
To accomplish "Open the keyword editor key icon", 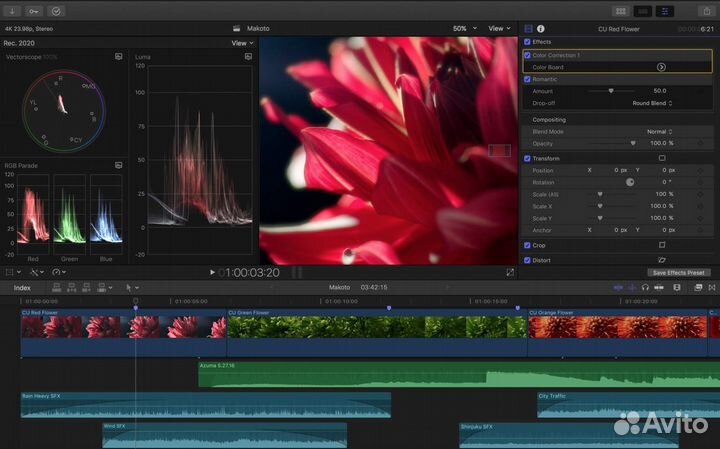I will click(x=35, y=11).
